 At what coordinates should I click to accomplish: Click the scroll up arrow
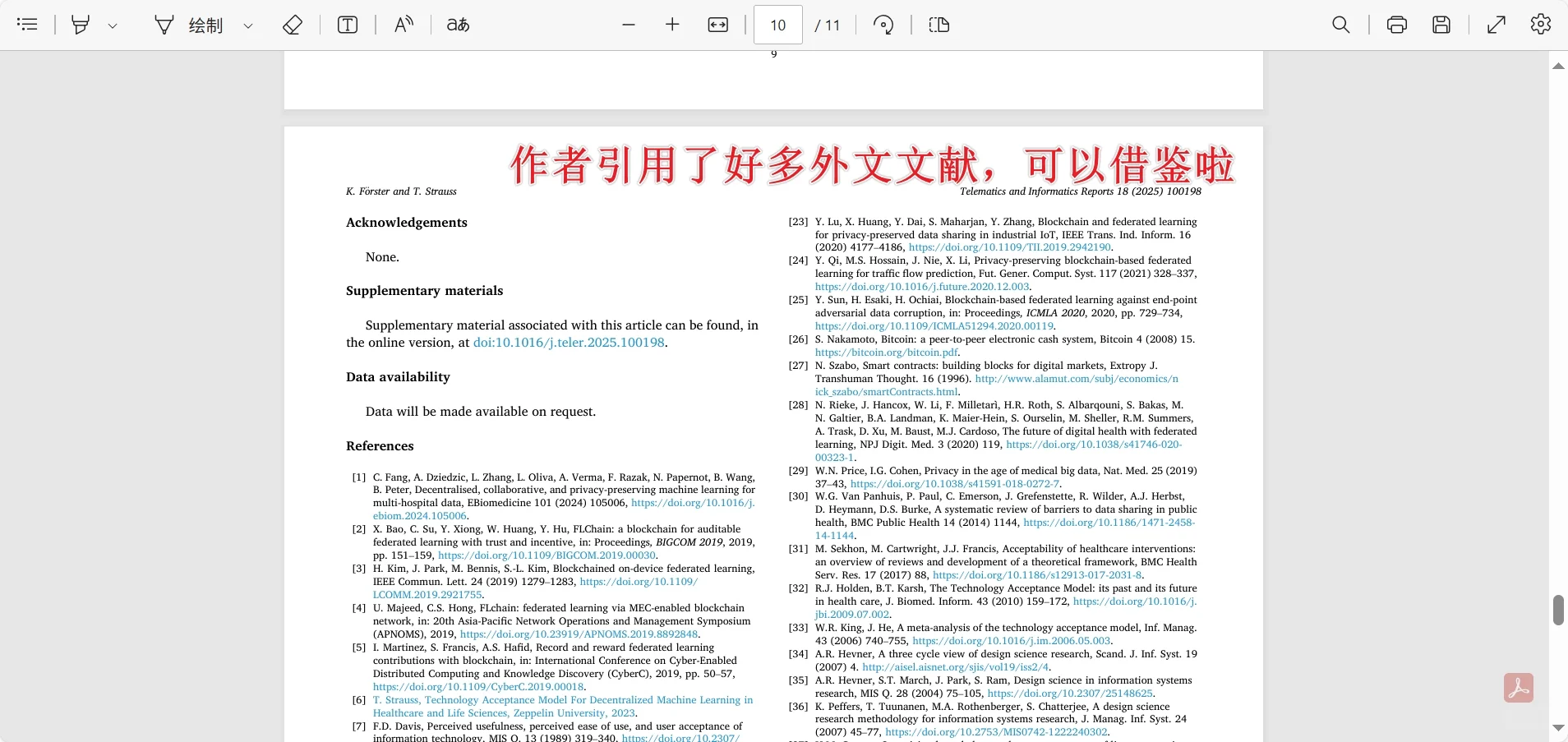pos(1558,66)
